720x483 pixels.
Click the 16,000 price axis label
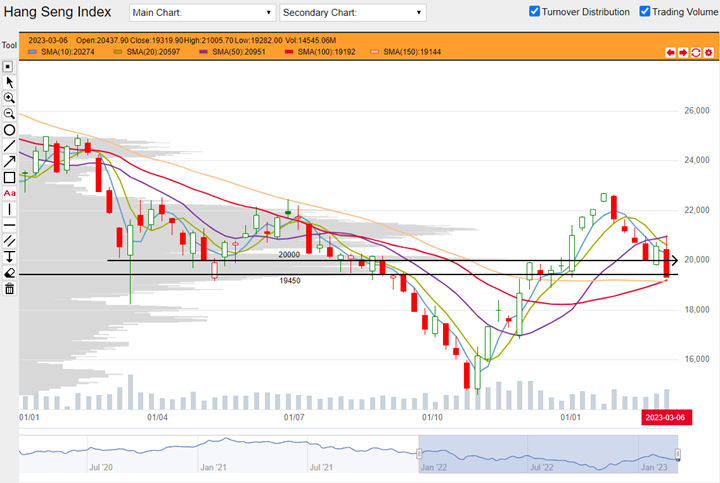click(697, 359)
